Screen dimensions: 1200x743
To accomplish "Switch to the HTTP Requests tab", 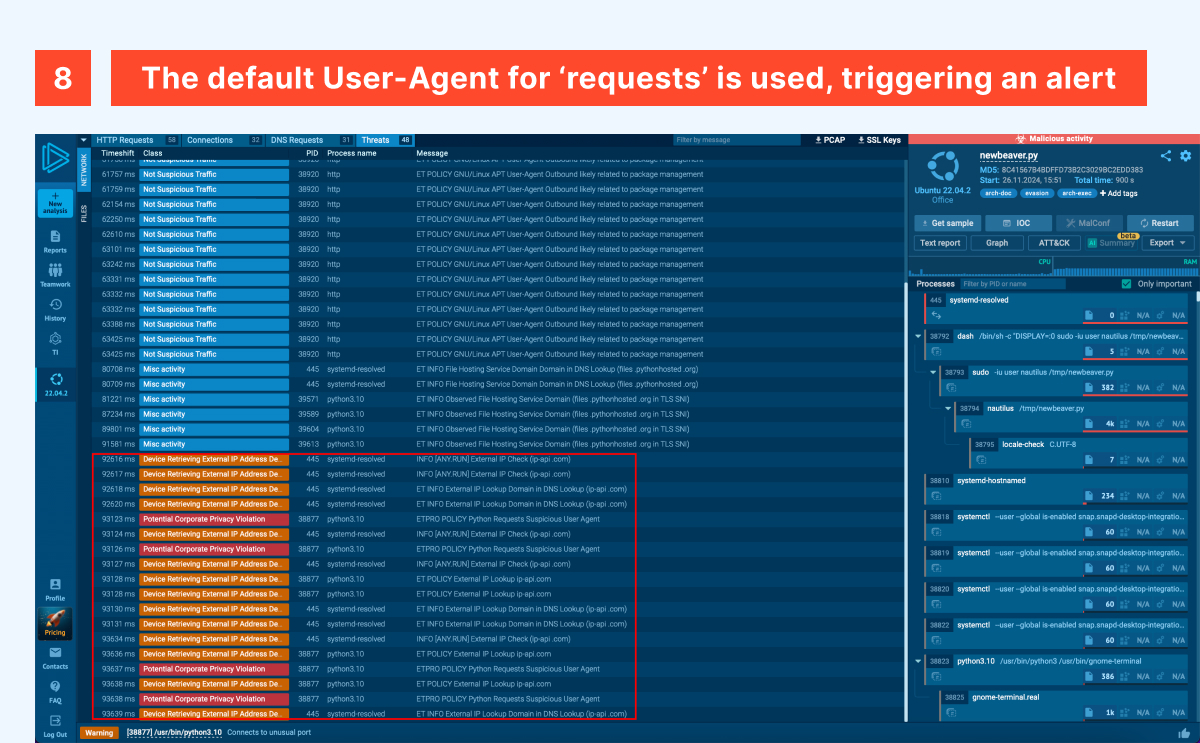I will pos(125,140).
